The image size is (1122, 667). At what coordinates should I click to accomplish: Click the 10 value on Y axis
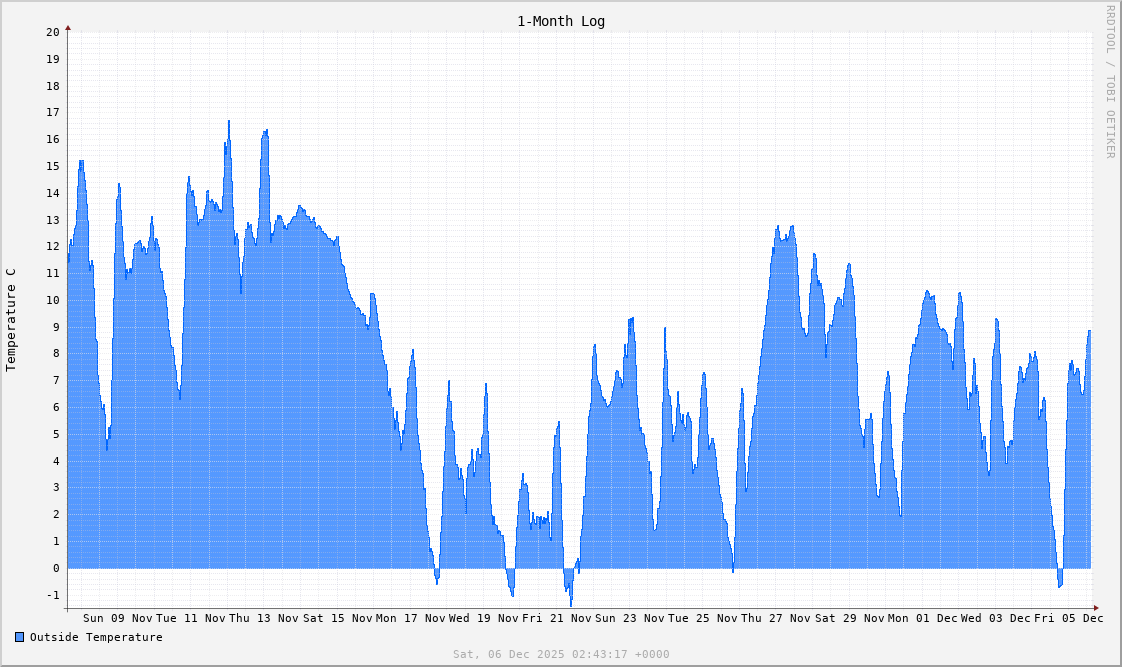tap(53, 300)
